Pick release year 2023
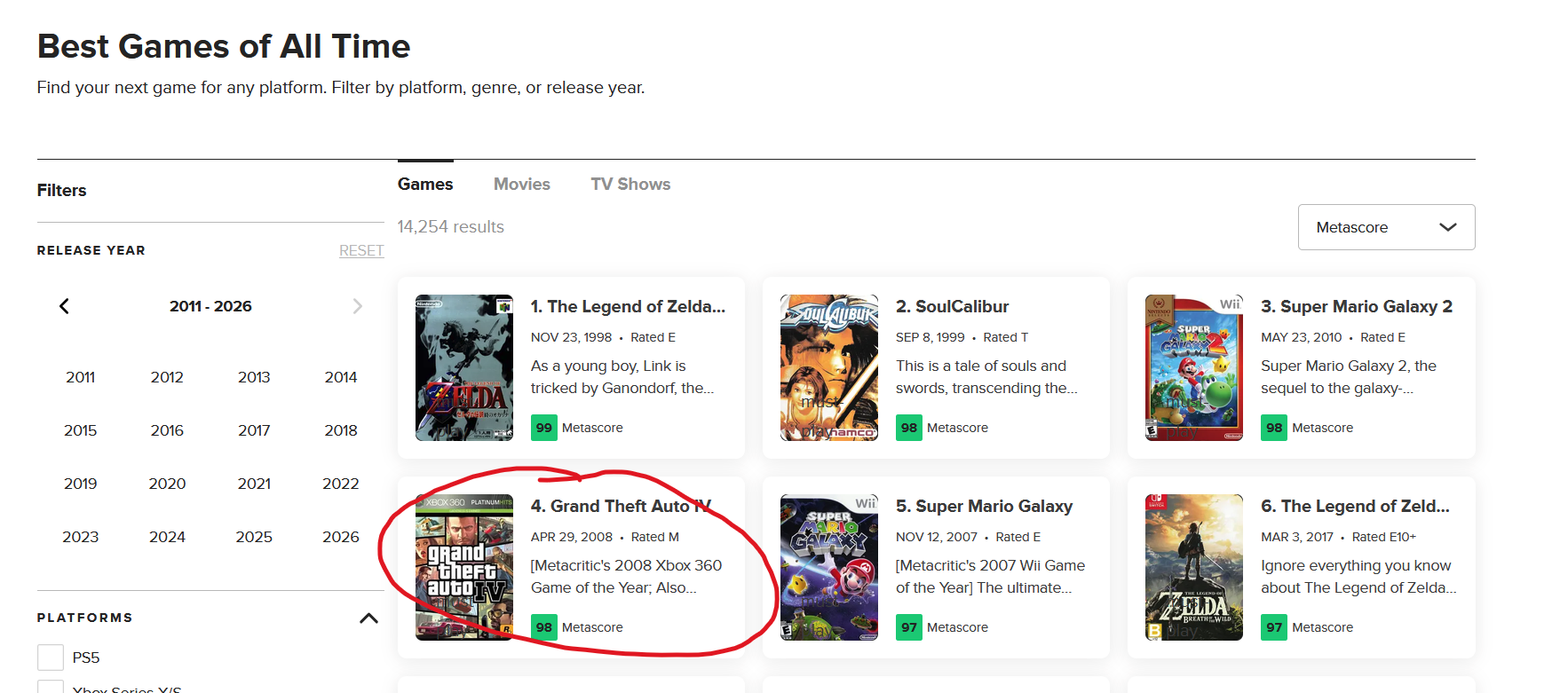1568x693 pixels. point(80,537)
